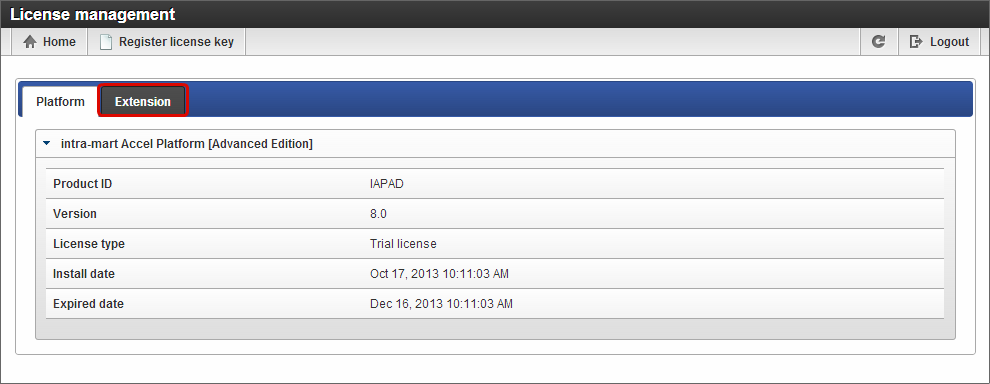
Task: Select the Product ID value IAPAD
Action: coord(386,184)
